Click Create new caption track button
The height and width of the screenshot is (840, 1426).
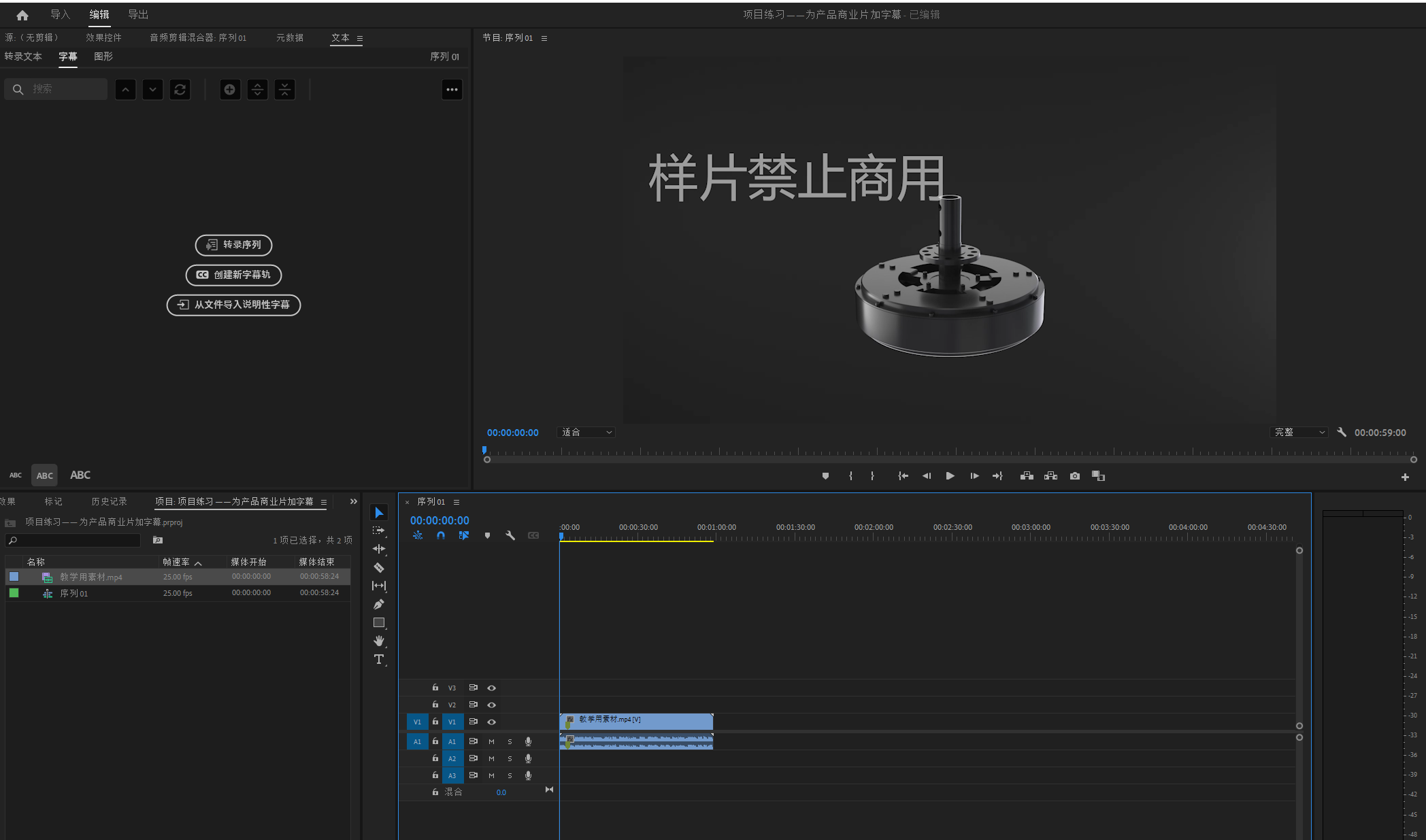coord(233,275)
